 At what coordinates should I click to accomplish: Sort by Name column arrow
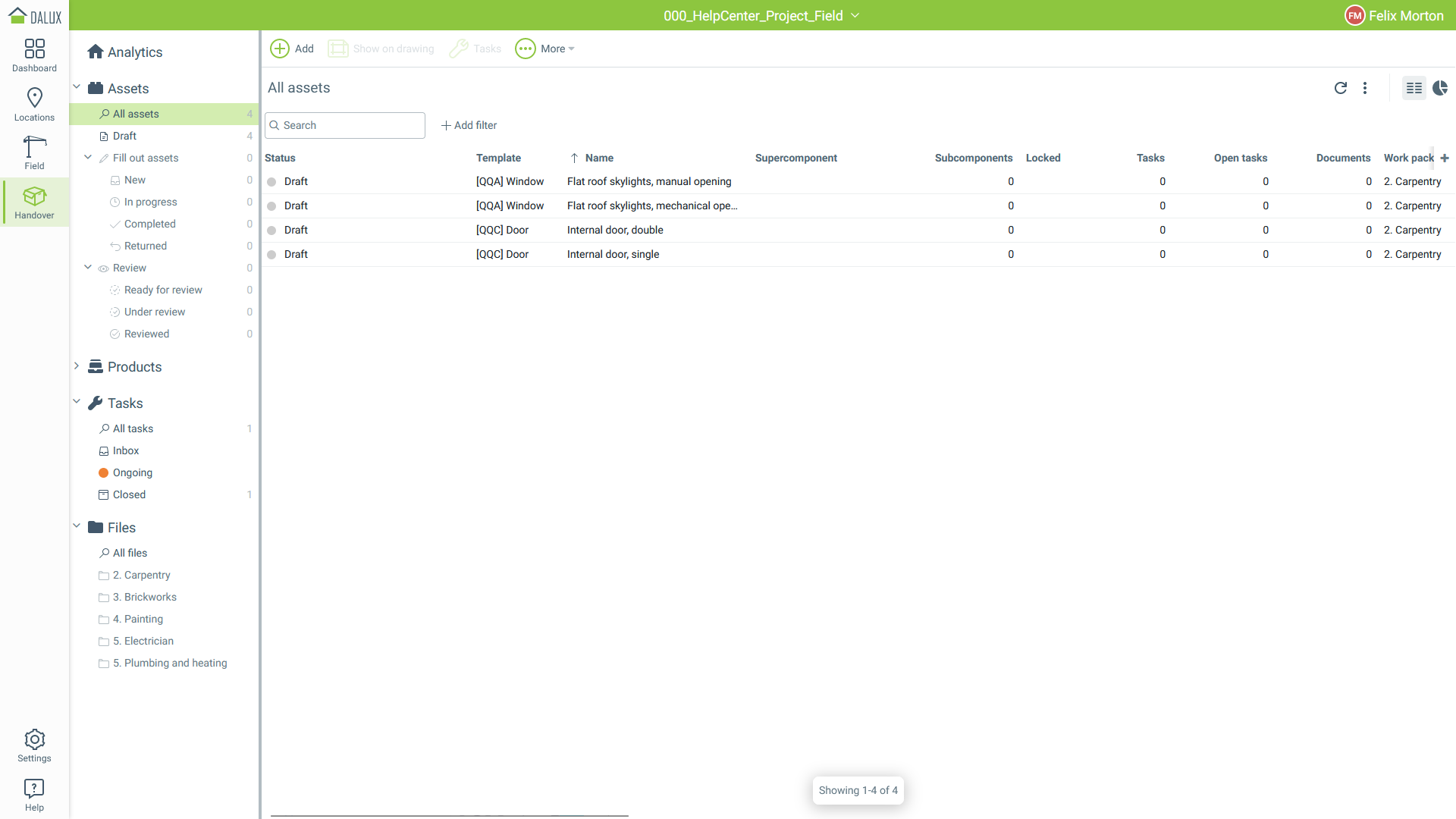574,158
